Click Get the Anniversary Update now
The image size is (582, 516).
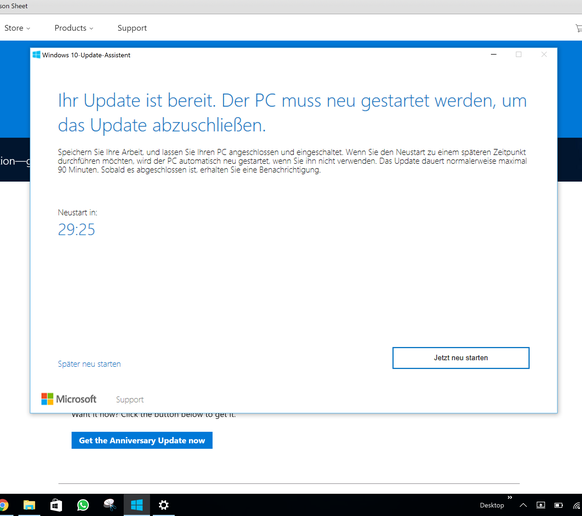point(142,440)
